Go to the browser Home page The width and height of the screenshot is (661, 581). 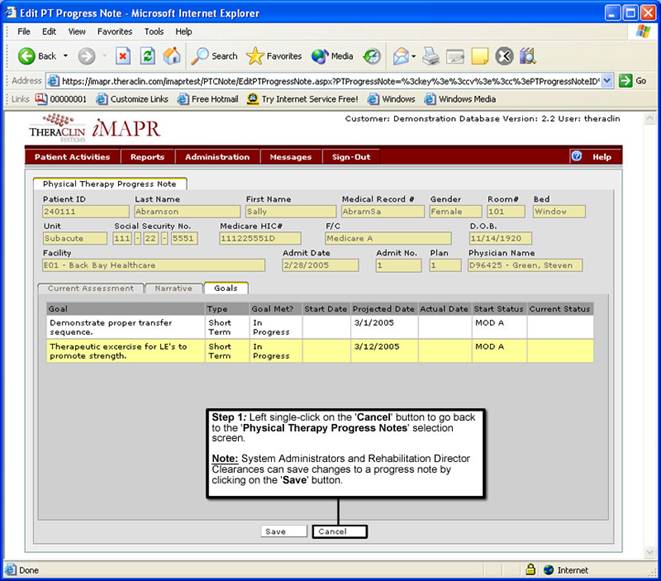(172, 56)
